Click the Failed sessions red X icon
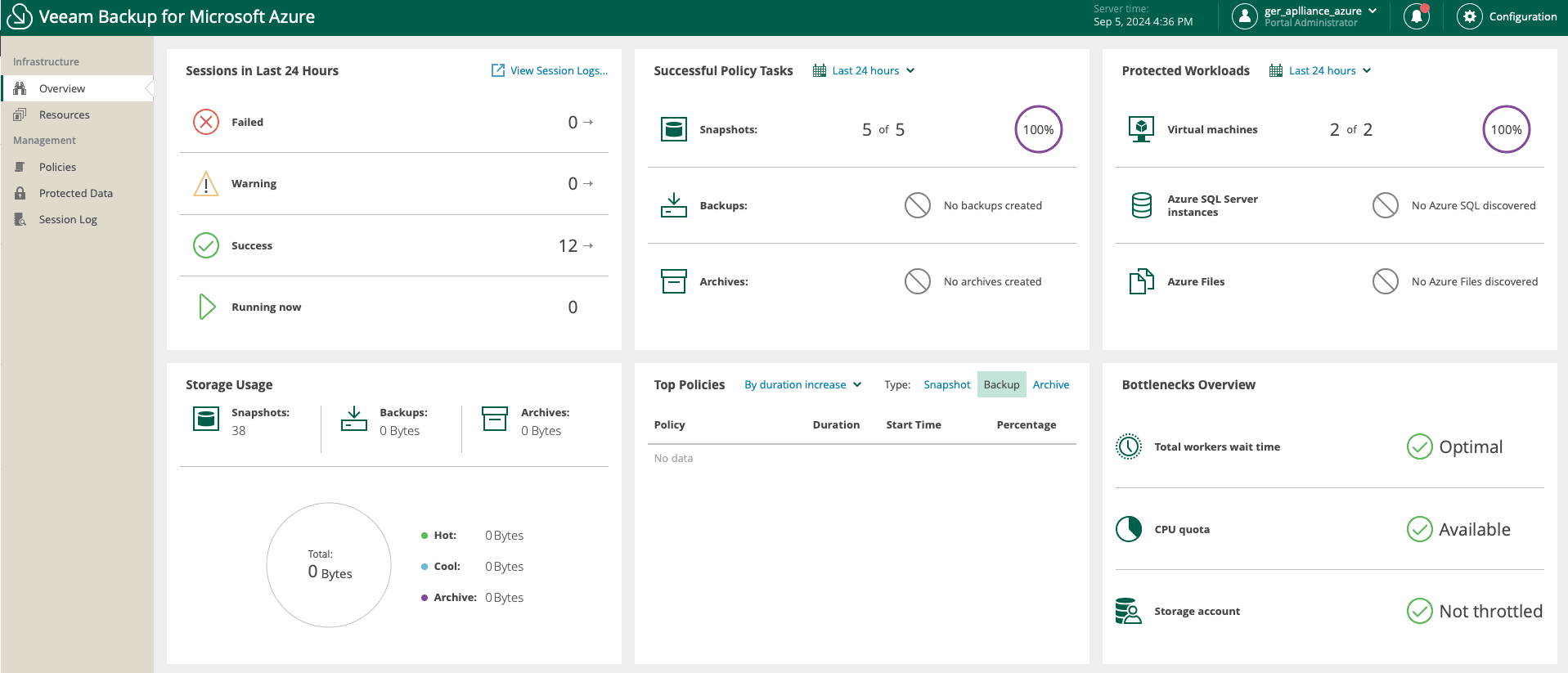Screen dimensions: 1568x673 [206, 122]
